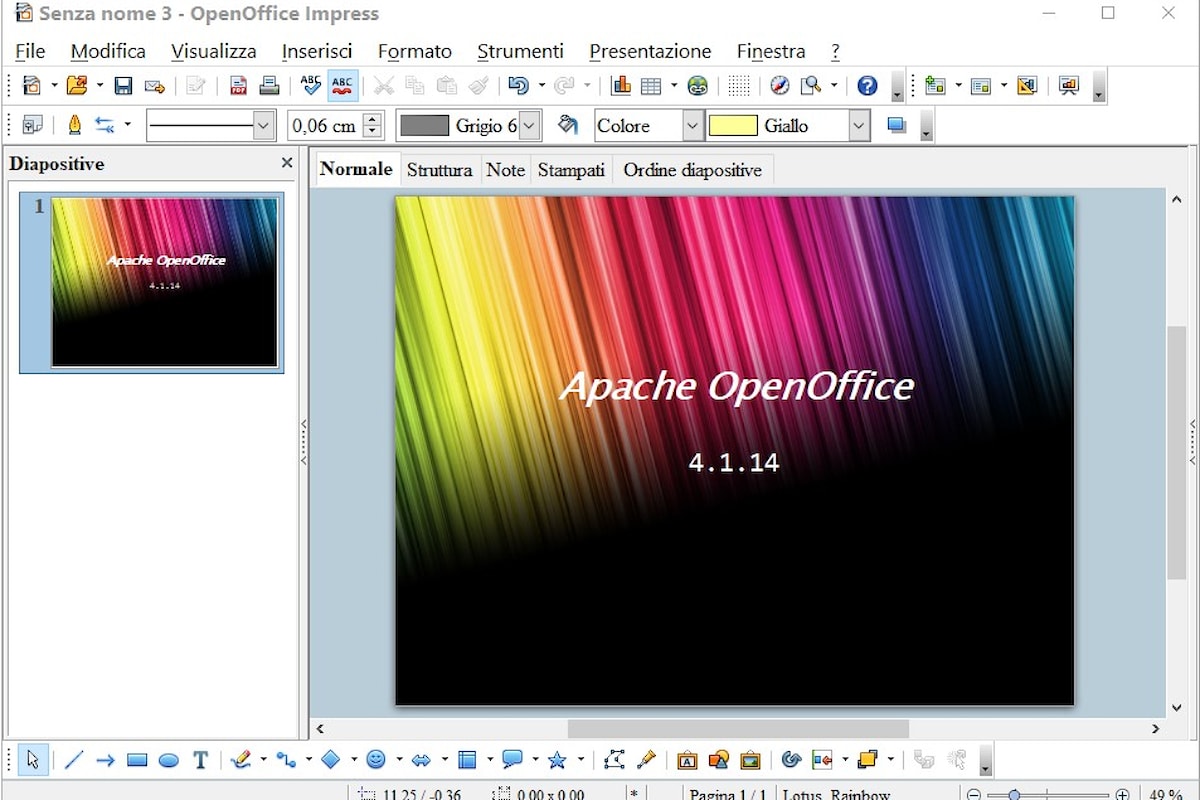The height and width of the screenshot is (800, 1200).
Task: Open the Grigio 6 line color dropdown
Action: pyautogui.click(x=530, y=125)
